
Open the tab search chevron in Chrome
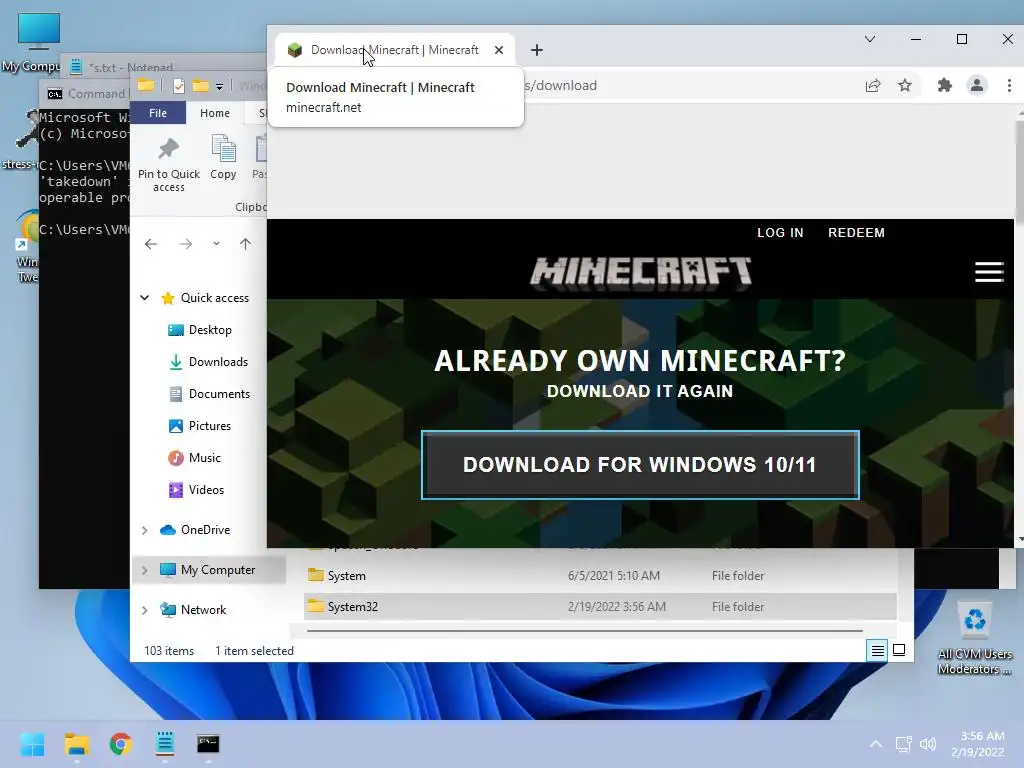click(870, 39)
